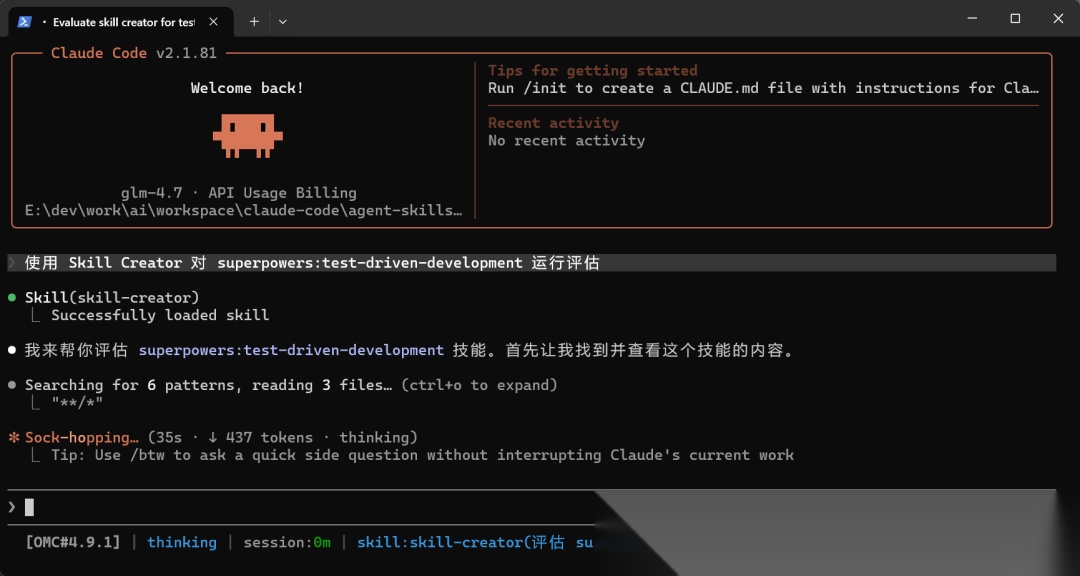This screenshot has height=576, width=1080.
Task: Click the green dot beside Skill(skill-creator)
Action: pos(12,298)
